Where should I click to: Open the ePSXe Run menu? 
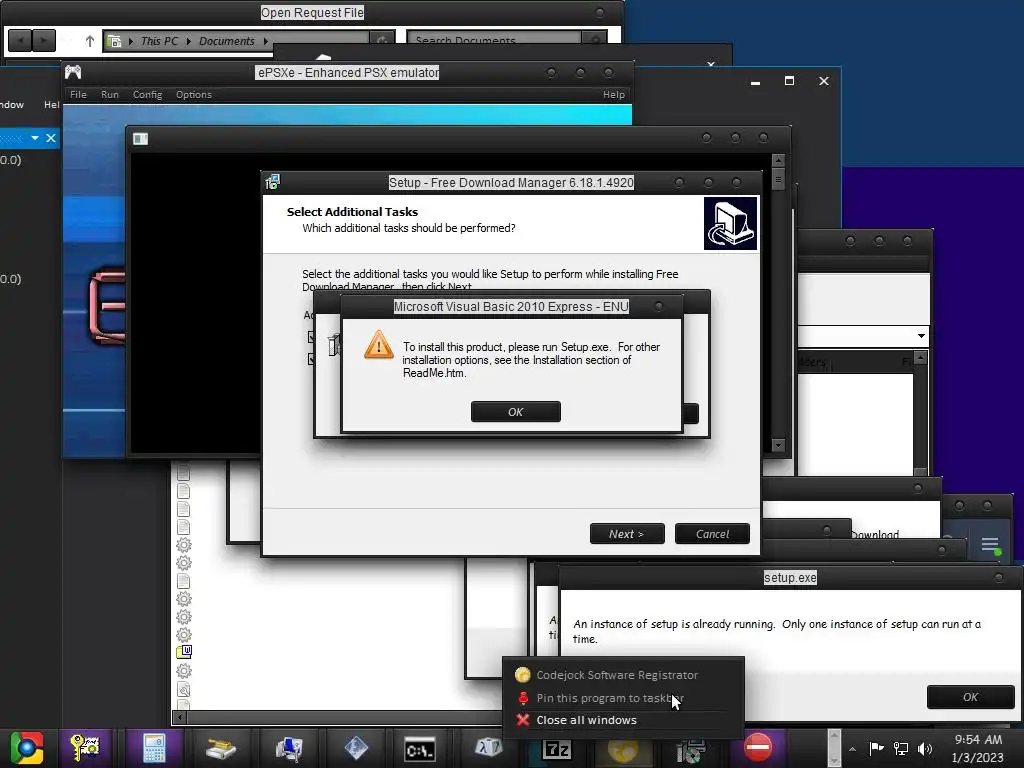coord(110,95)
